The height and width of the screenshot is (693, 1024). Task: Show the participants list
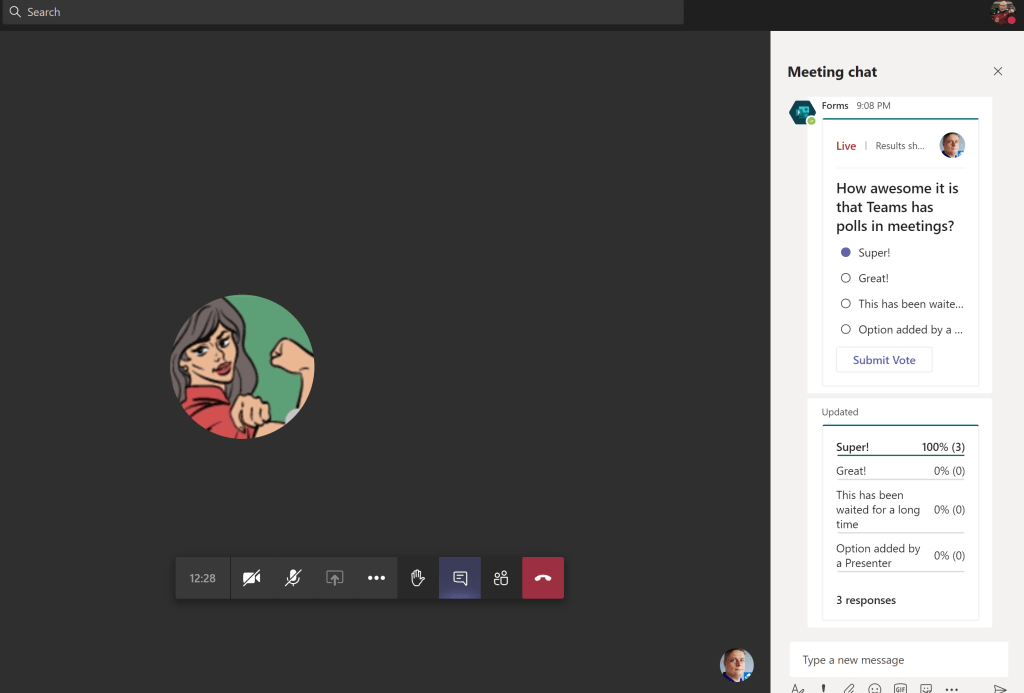coord(501,578)
